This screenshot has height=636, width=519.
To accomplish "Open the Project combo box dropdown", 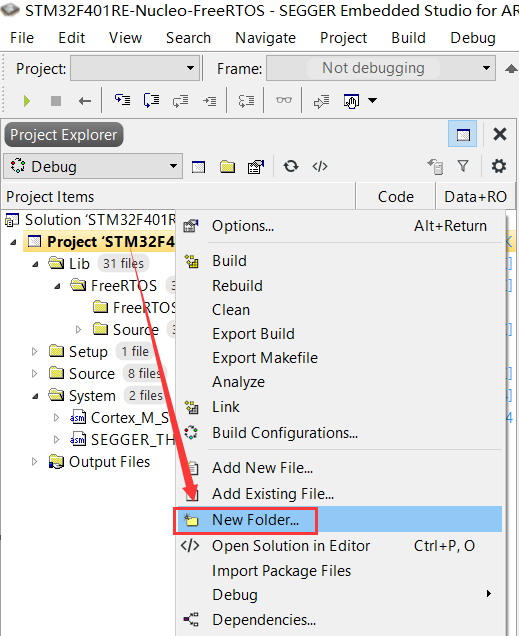I will point(135,68).
